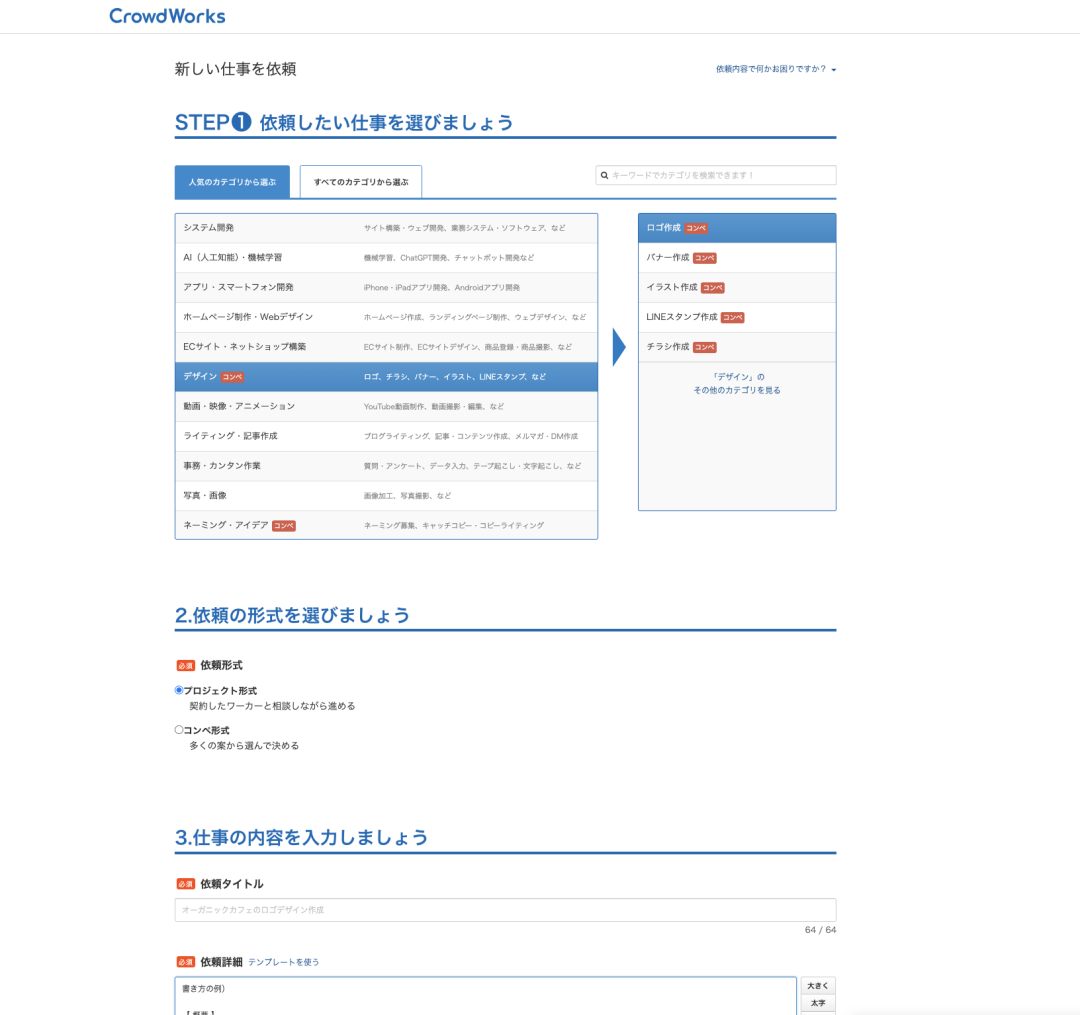Click the 大きく text size button
The height and width of the screenshot is (1015, 1080).
tap(817, 985)
